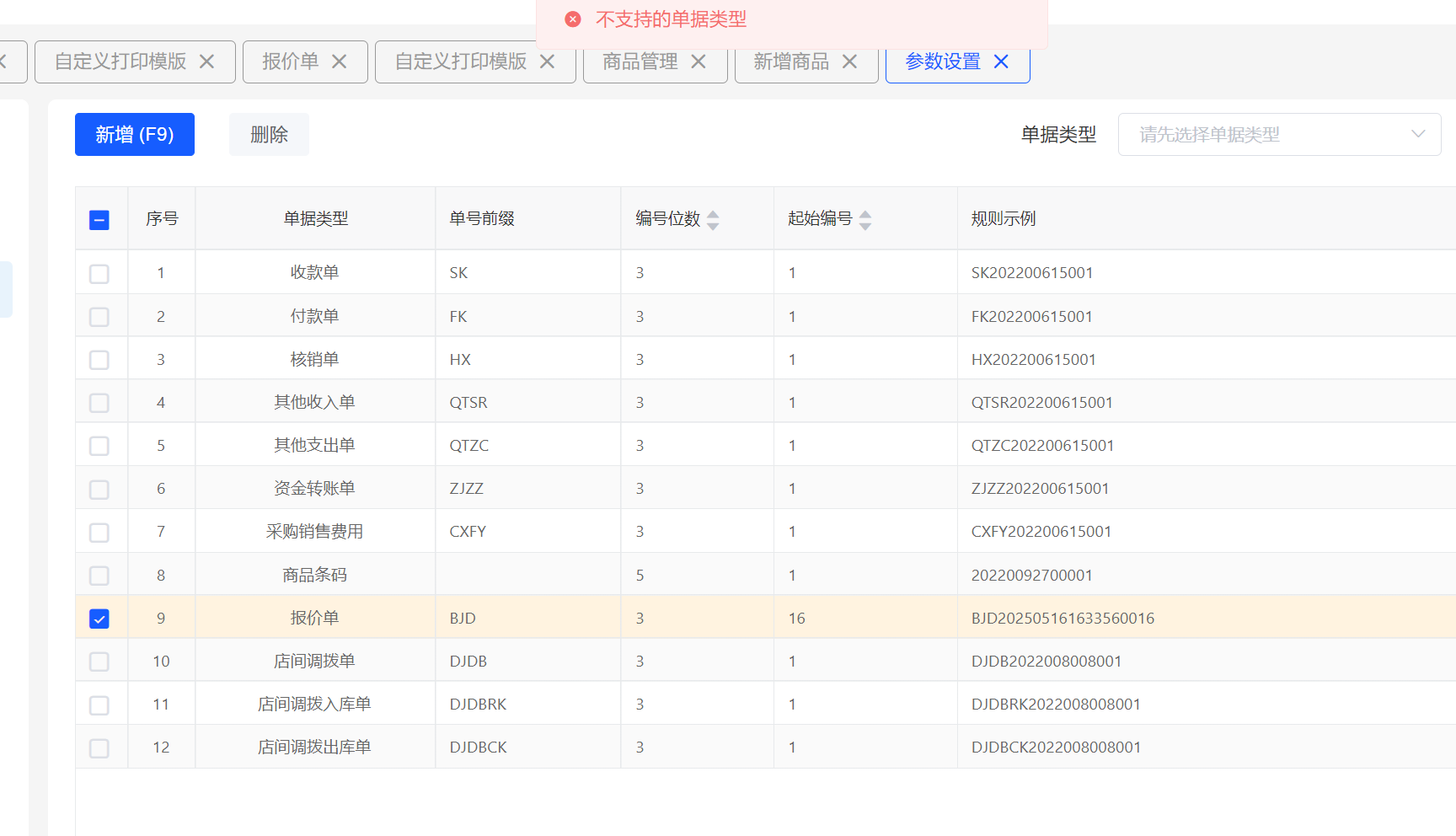This screenshot has width=1456, height=836.
Task: Check the 店间调拨单 row checkbox
Action: coord(99,662)
